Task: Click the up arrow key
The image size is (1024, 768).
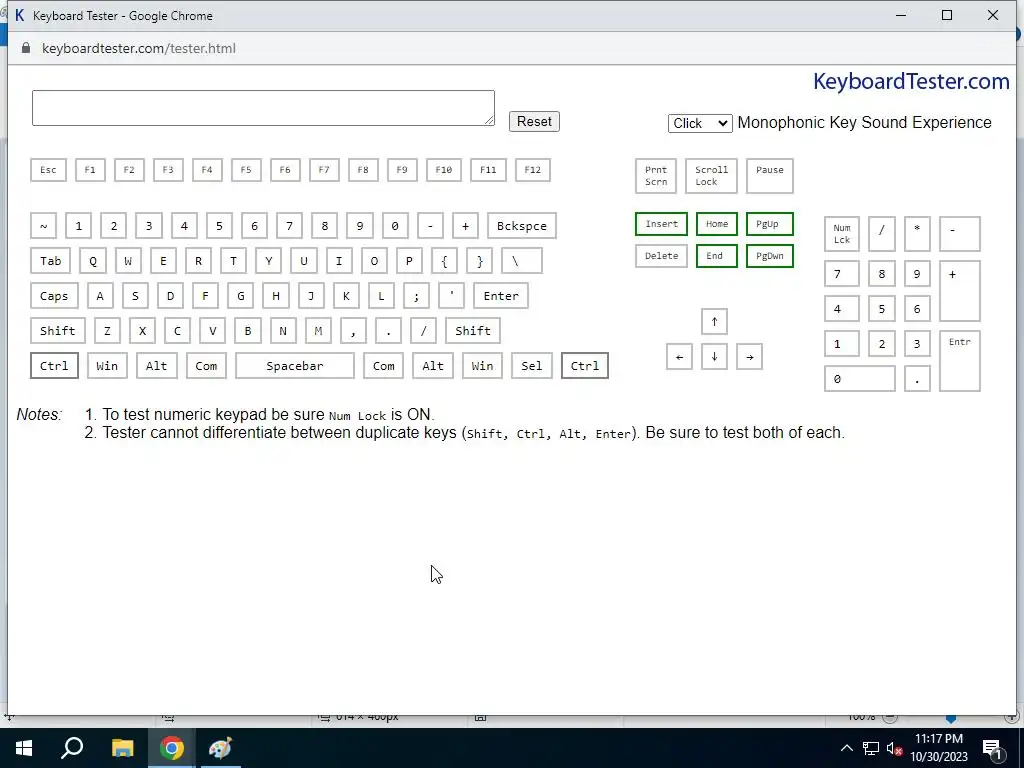Action: tap(714, 321)
